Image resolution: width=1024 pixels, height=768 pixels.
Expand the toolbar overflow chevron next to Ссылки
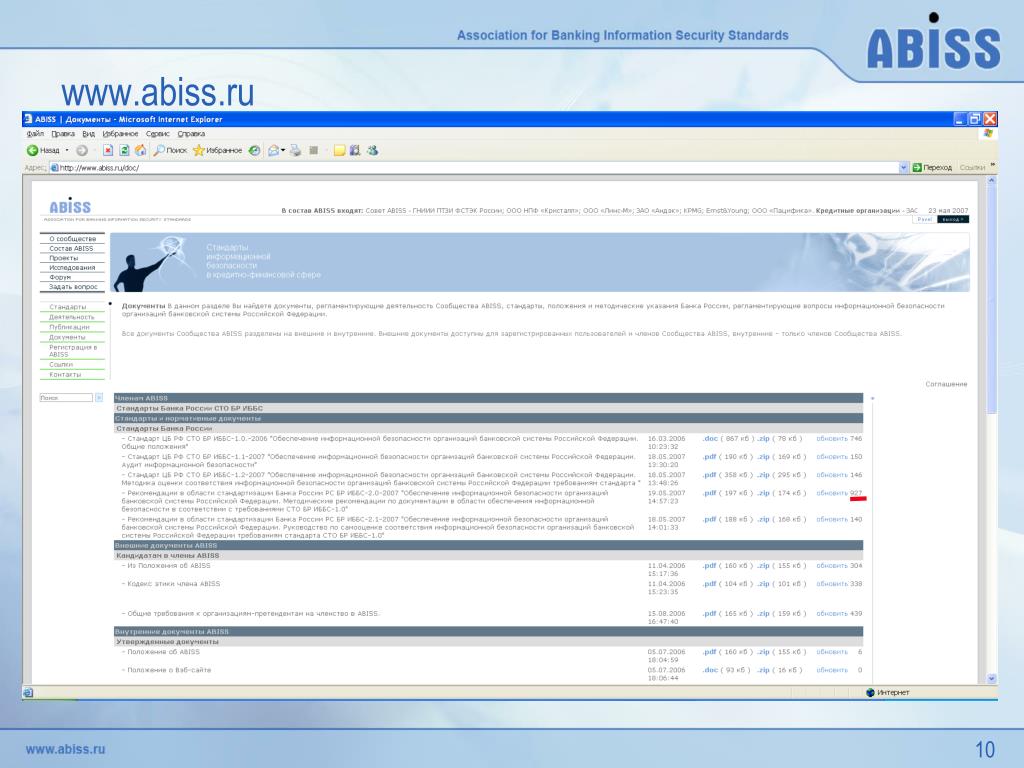pos(993,165)
